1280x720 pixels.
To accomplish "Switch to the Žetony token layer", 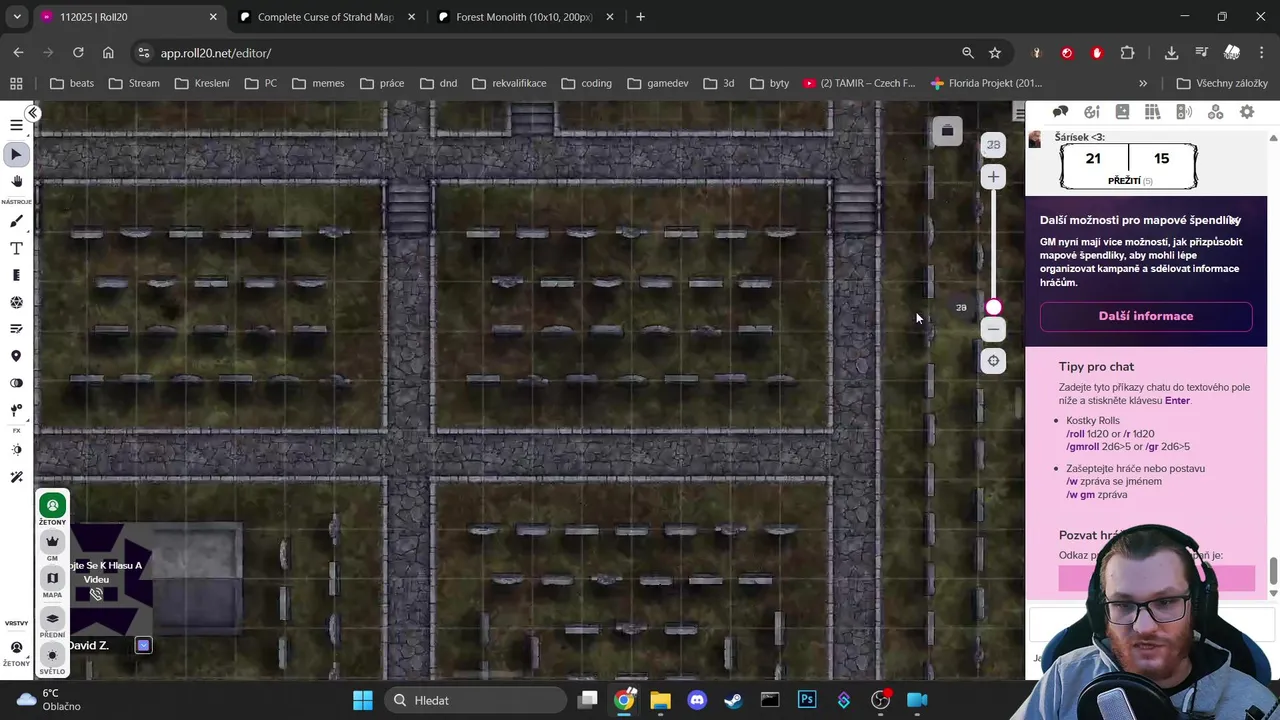I will click(53, 506).
